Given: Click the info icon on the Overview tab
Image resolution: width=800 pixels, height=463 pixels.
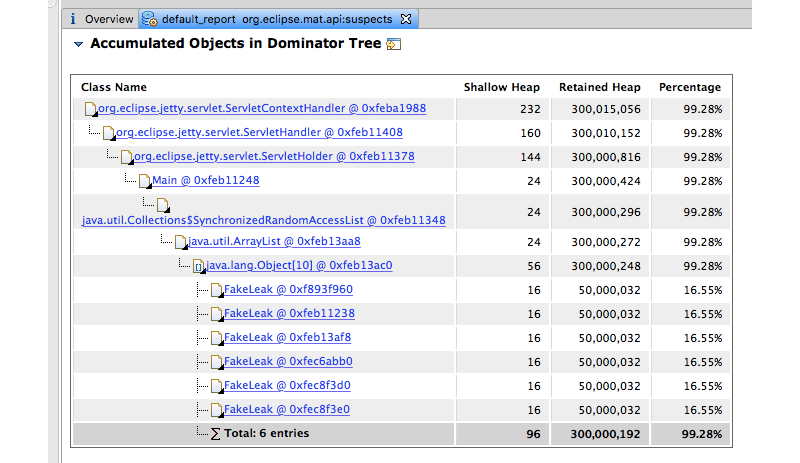Looking at the screenshot, I should coord(73,19).
